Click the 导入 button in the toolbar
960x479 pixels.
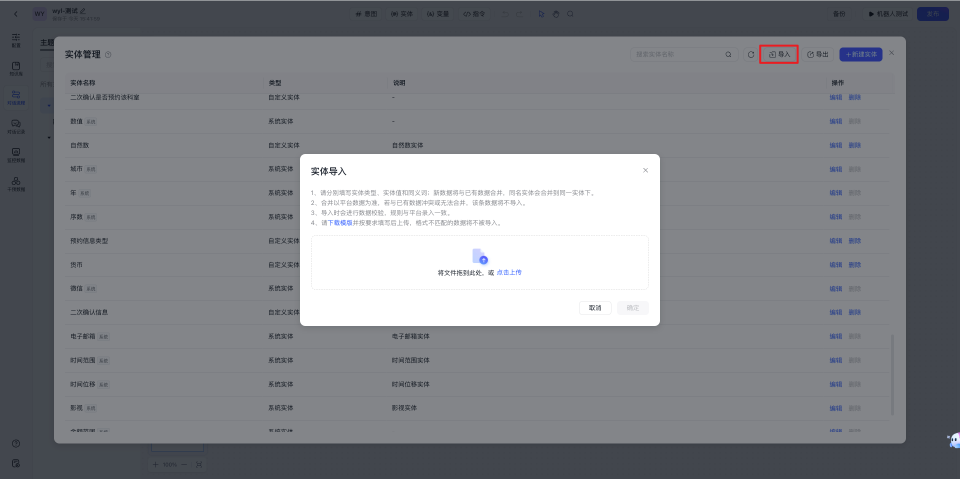pyautogui.click(x=779, y=54)
